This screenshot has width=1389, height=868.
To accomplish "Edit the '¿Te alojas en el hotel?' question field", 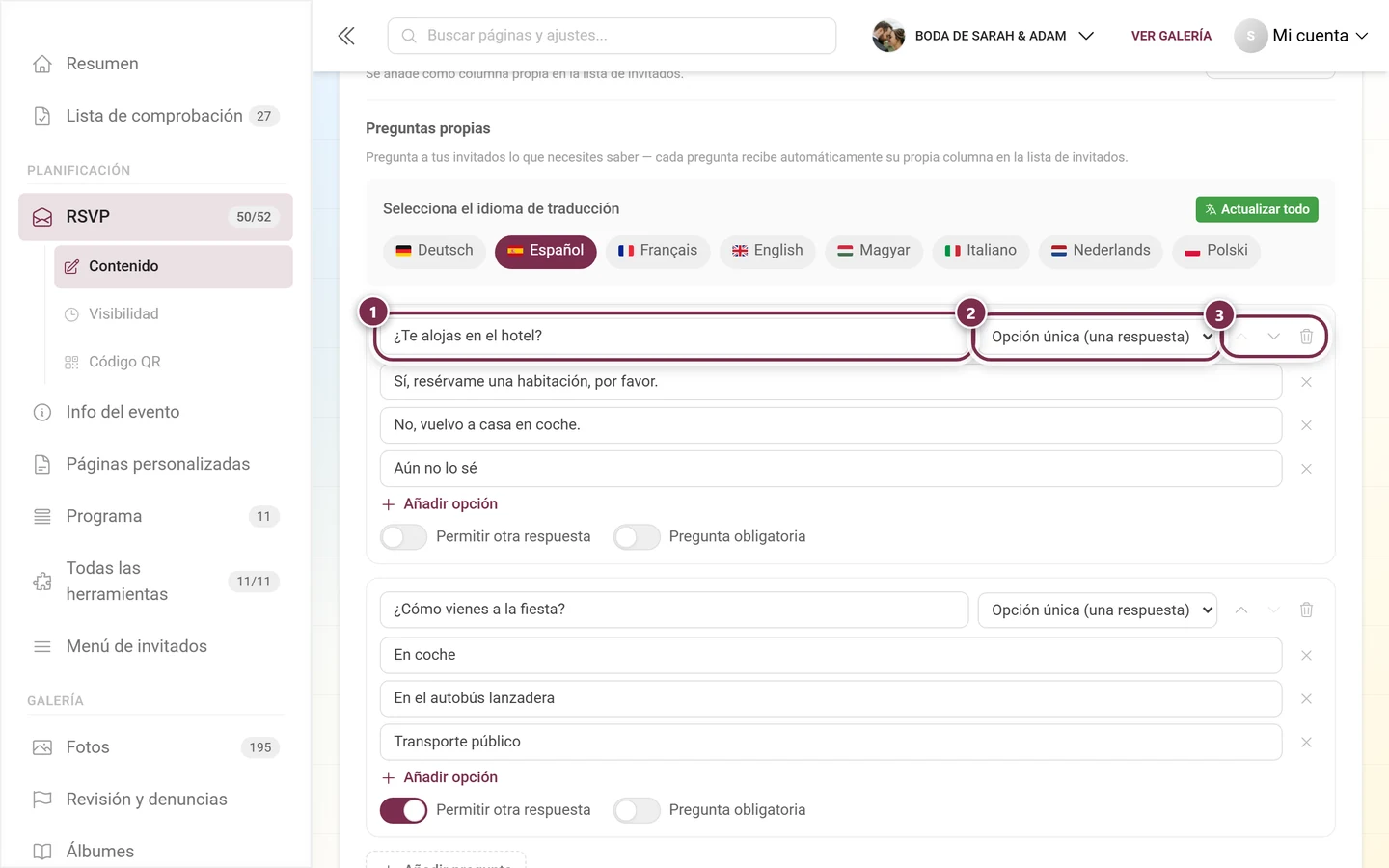I will pyautogui.click(x=674, y=336).
